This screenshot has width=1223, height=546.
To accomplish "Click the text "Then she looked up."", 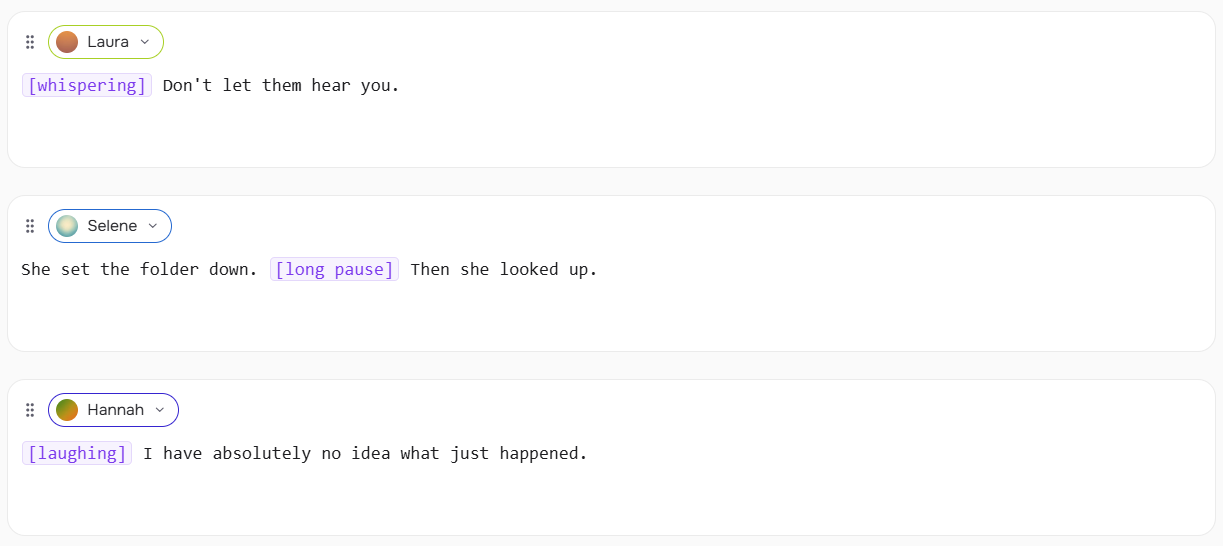I will point(503,269).
